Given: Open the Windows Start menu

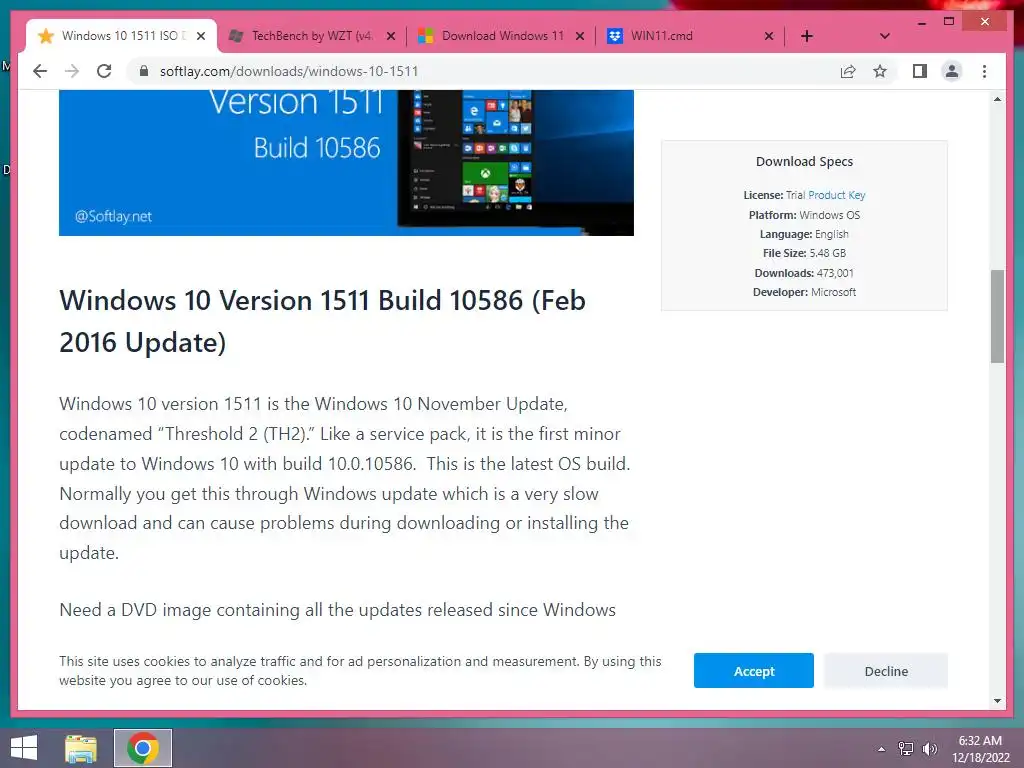Looking at the screenshot, I should (x=24, y=748).
